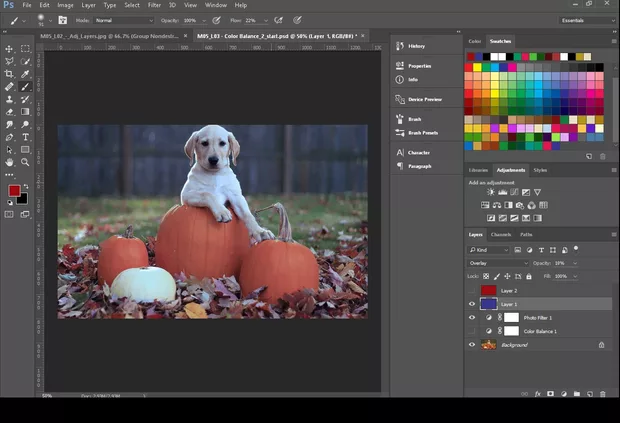This screenshot has height=423, width=620.
Task: Hide the Background layer
Action: (472, 345)
